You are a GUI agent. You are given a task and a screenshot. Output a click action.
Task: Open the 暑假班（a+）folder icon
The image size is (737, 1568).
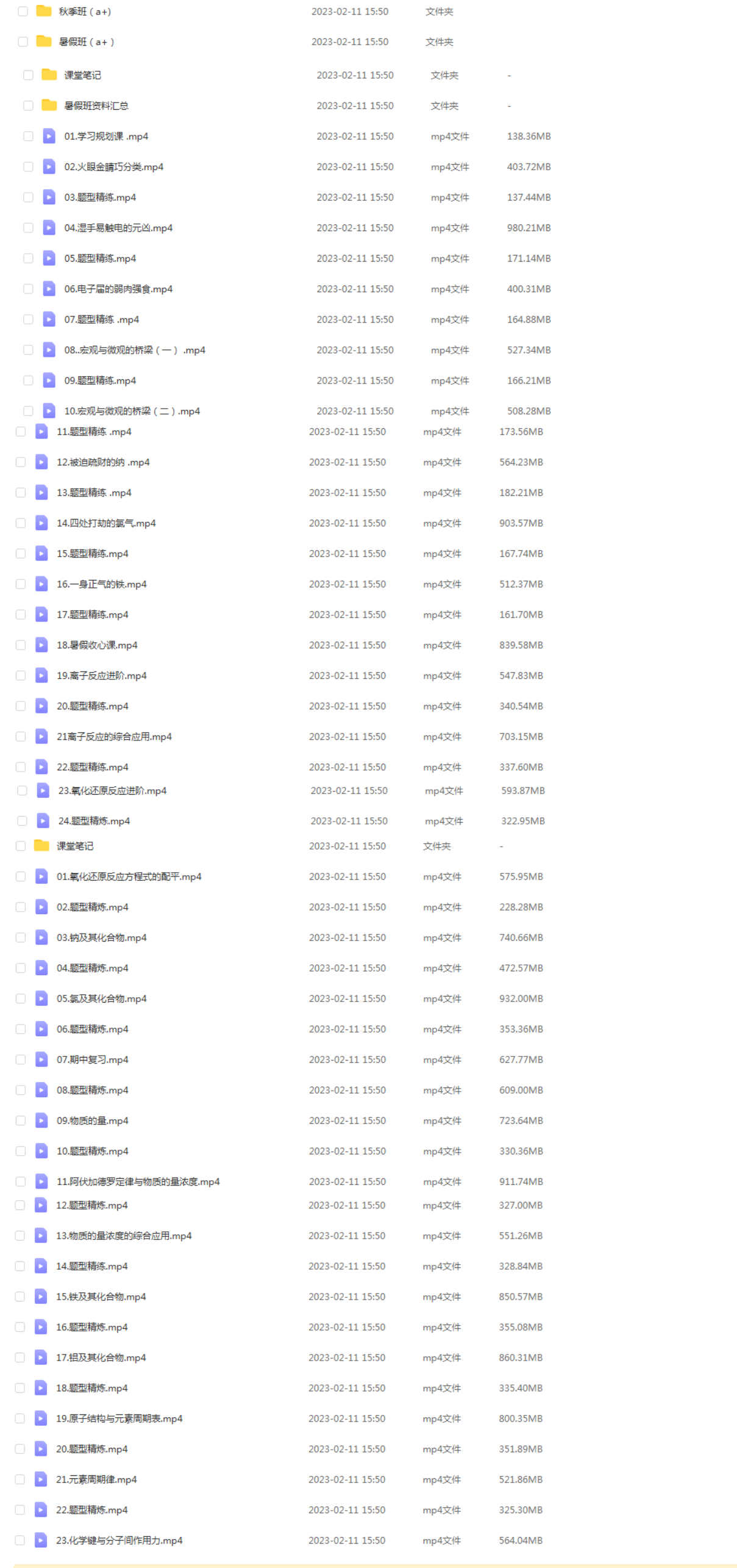click(x=44, y=41)
